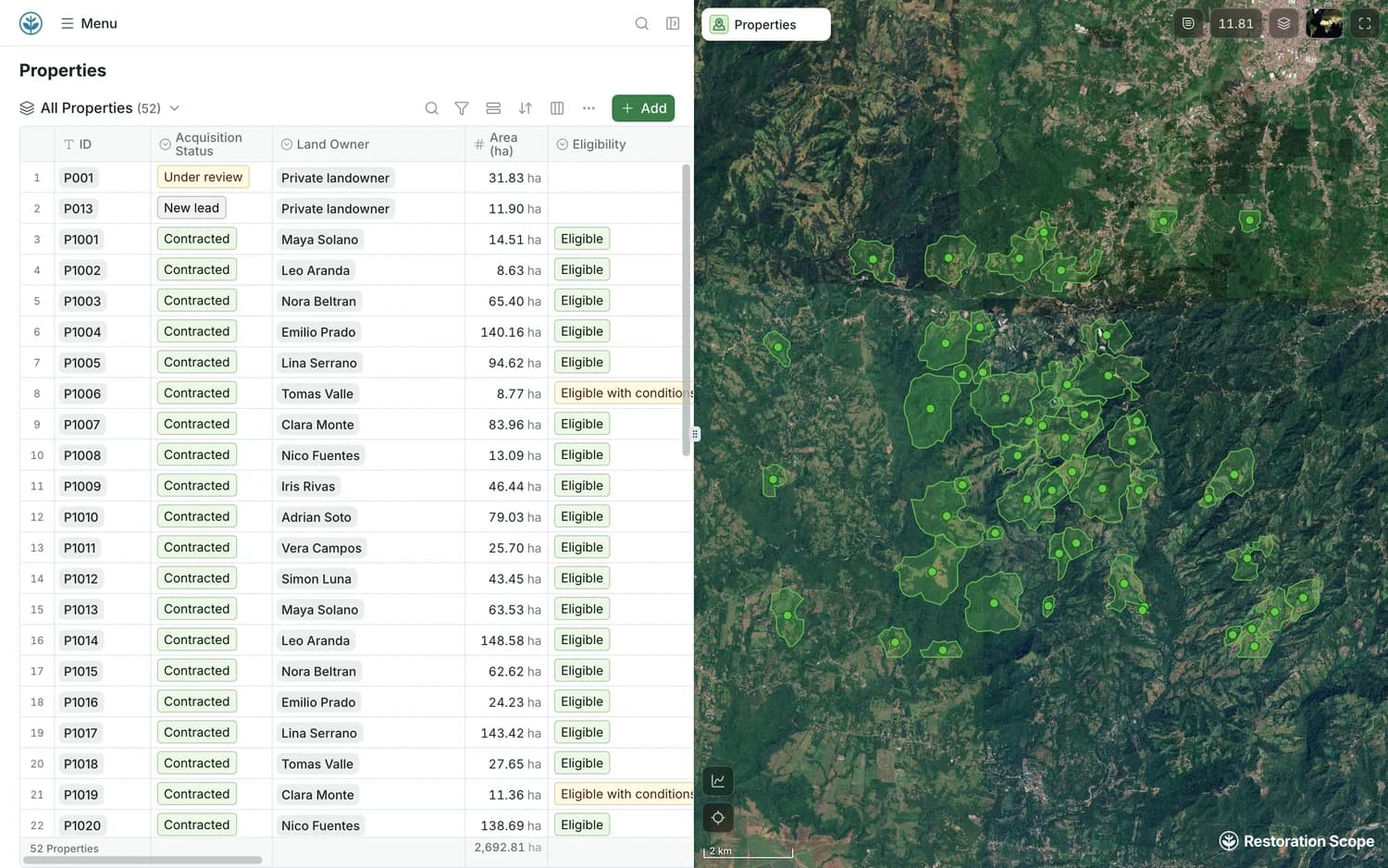The image size is (1388, 868).
Task: Click the Land Owner column header
Action: click(368, 144)
